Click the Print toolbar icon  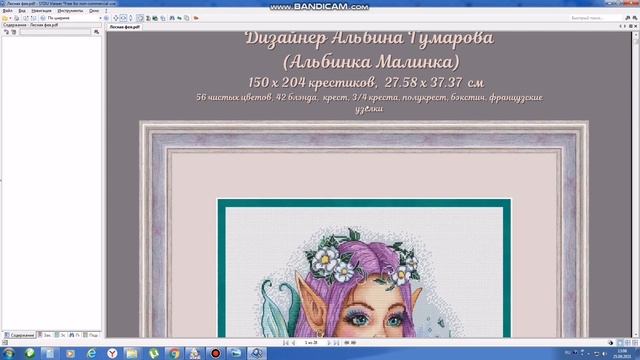click(x=16, y=18)
